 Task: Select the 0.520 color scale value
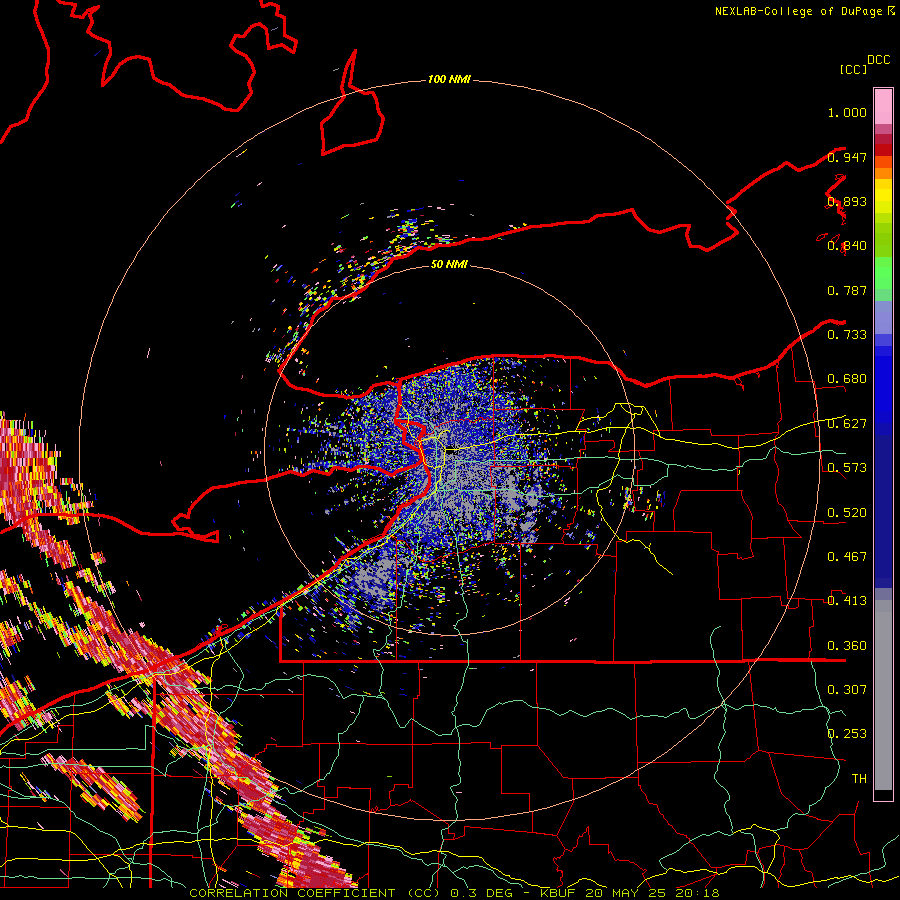tap(847, 513)
